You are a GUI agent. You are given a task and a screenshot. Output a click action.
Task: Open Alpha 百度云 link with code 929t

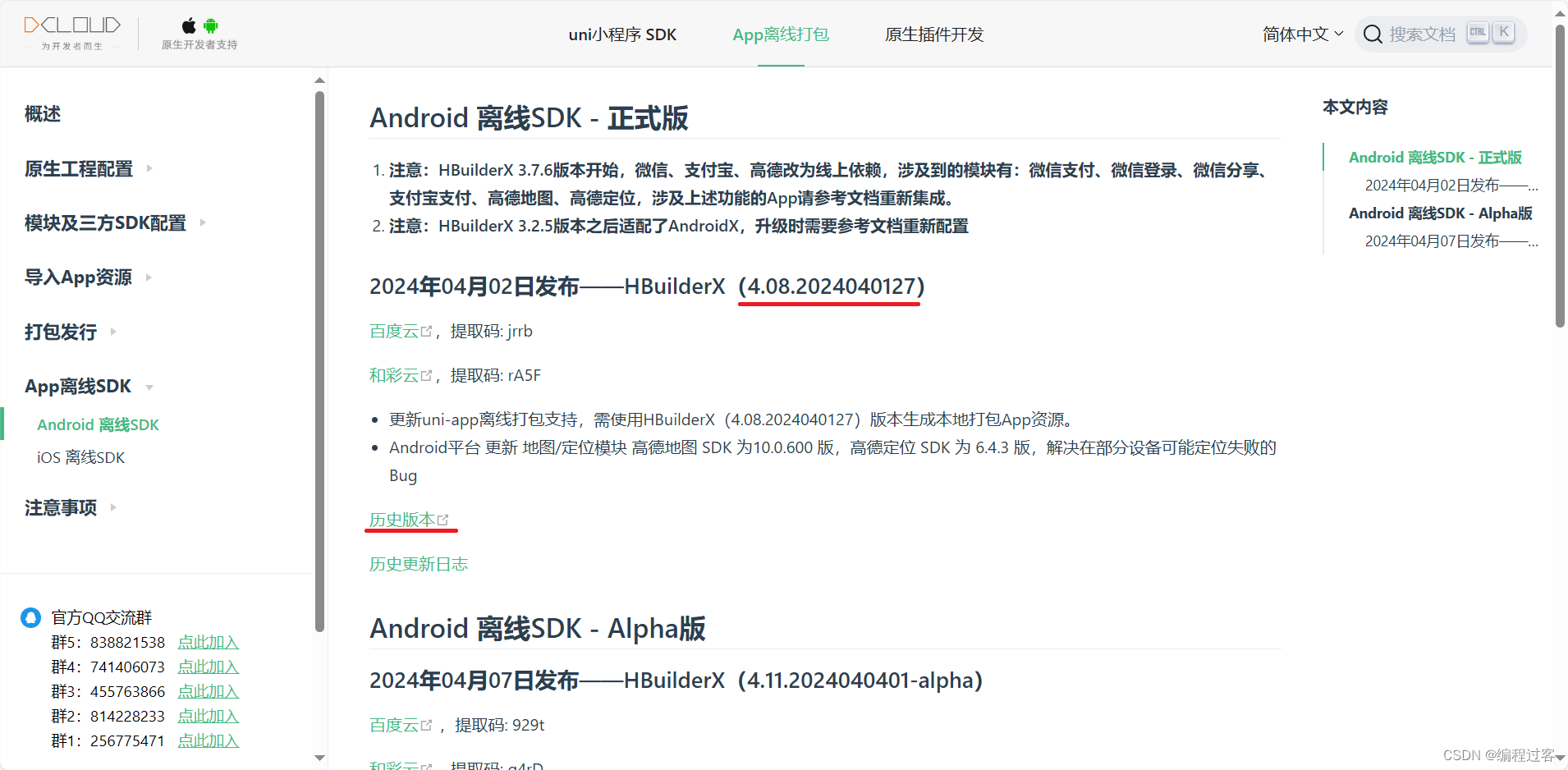(x=394, y=726)
